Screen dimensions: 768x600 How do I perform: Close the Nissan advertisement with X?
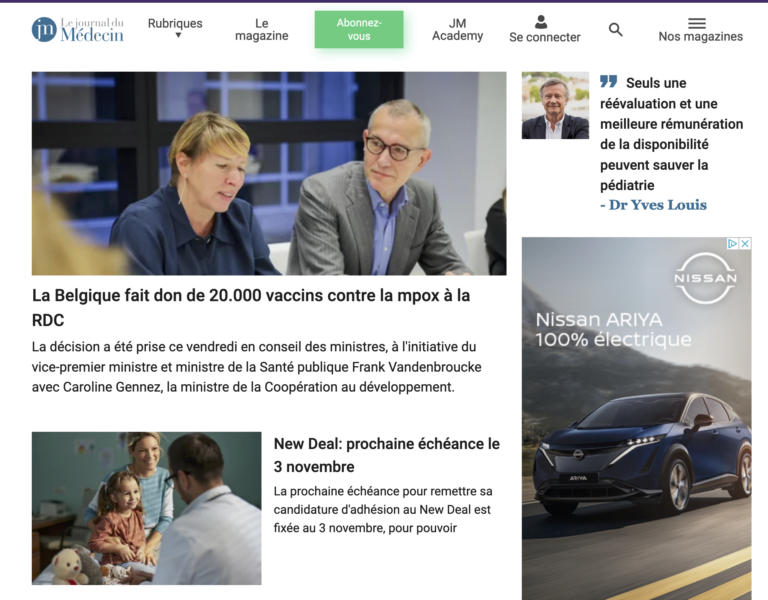click(744, 243)
